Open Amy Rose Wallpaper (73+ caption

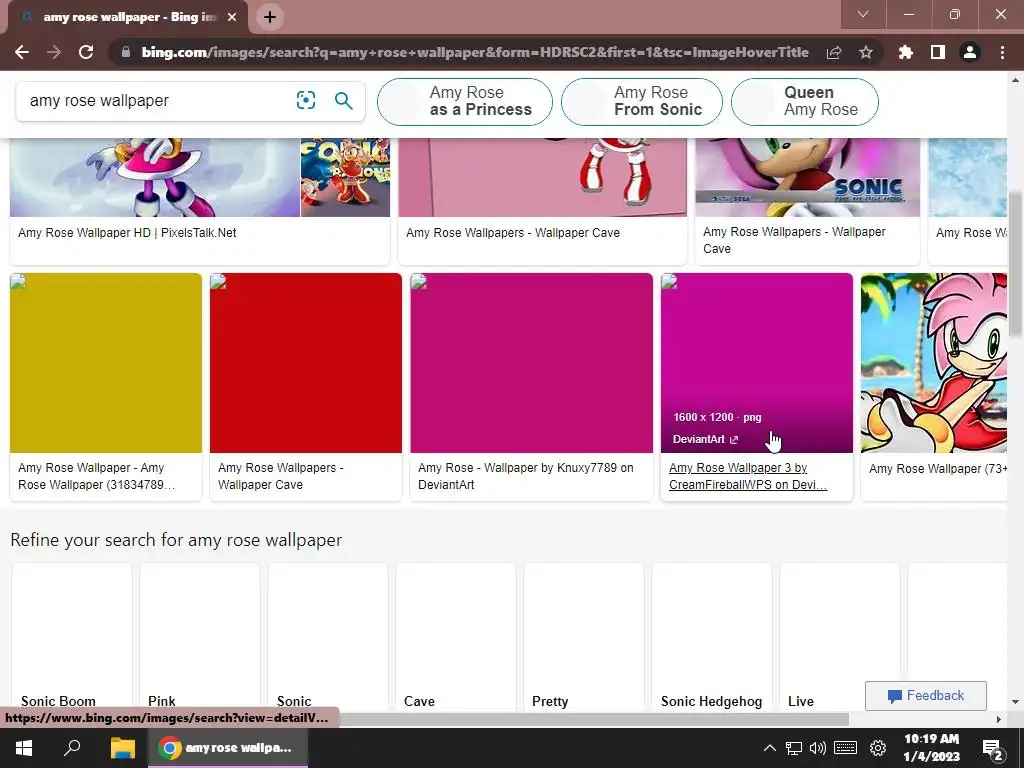[938, 468]
